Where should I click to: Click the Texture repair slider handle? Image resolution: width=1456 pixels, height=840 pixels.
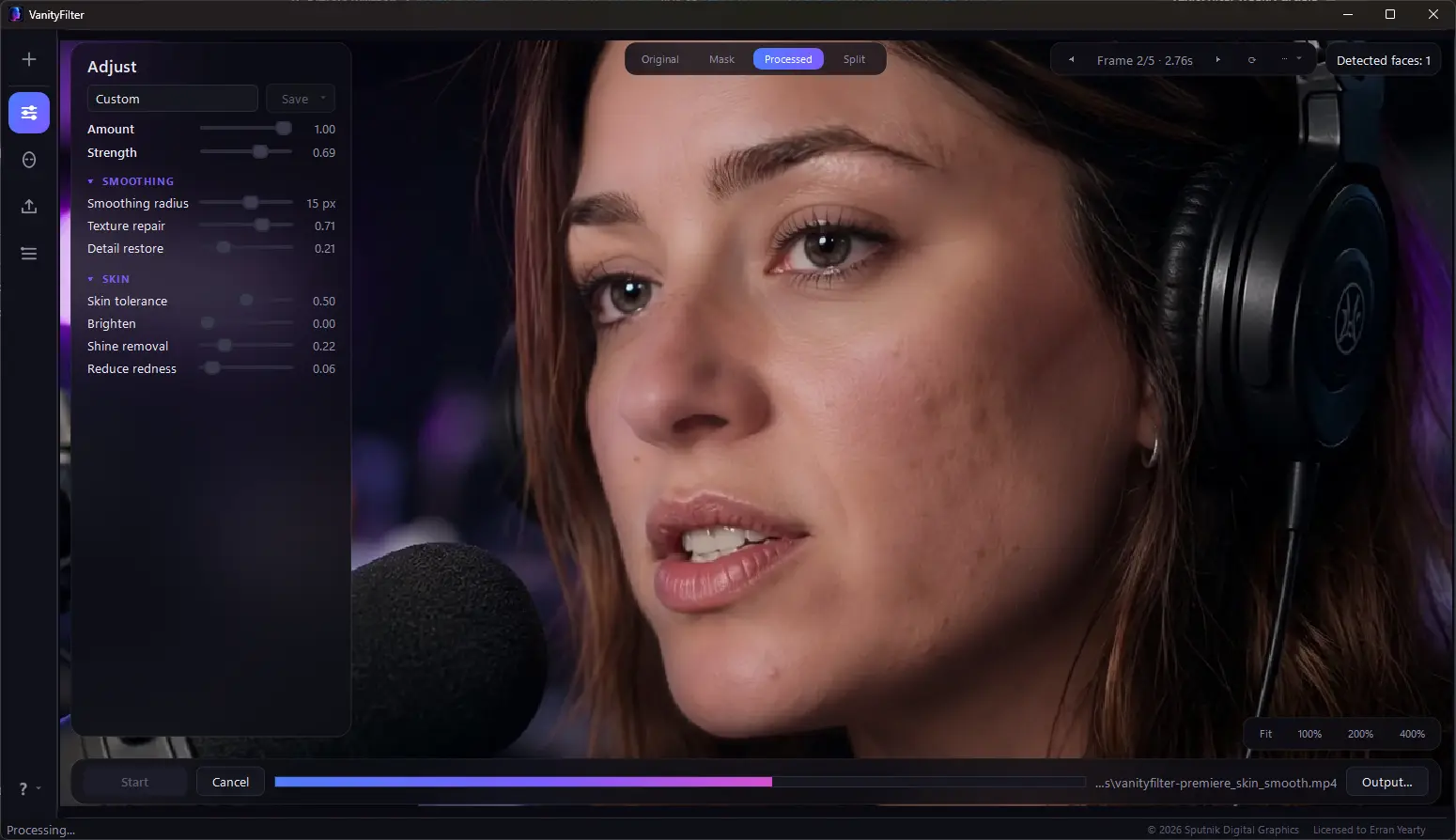(262, 226)
